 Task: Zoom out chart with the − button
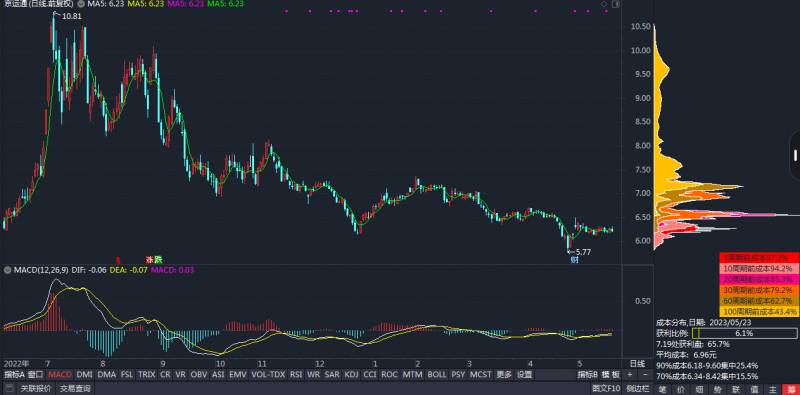click(645, 375)
